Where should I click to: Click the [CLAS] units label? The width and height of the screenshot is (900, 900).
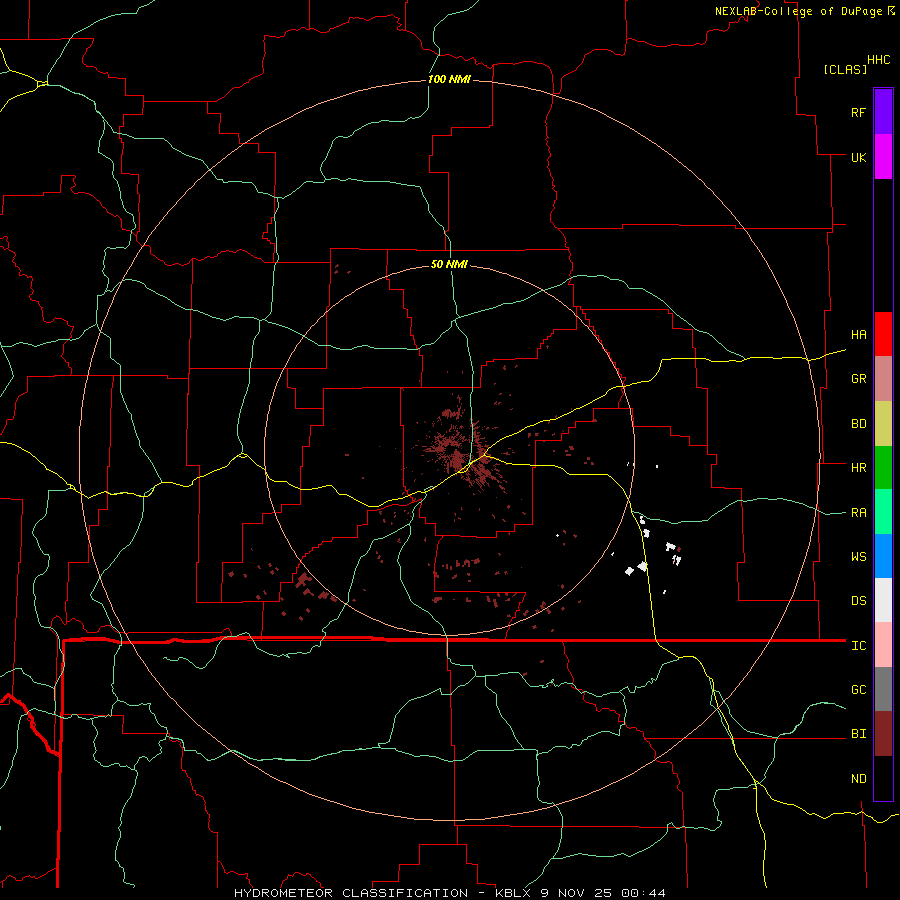[x=845, y=70]
